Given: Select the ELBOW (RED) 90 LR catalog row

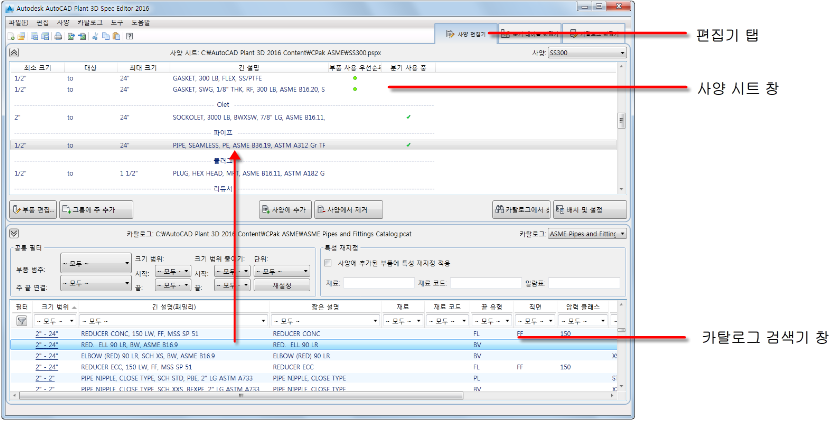Looking at the screenshot, I should tap(314, 356).
